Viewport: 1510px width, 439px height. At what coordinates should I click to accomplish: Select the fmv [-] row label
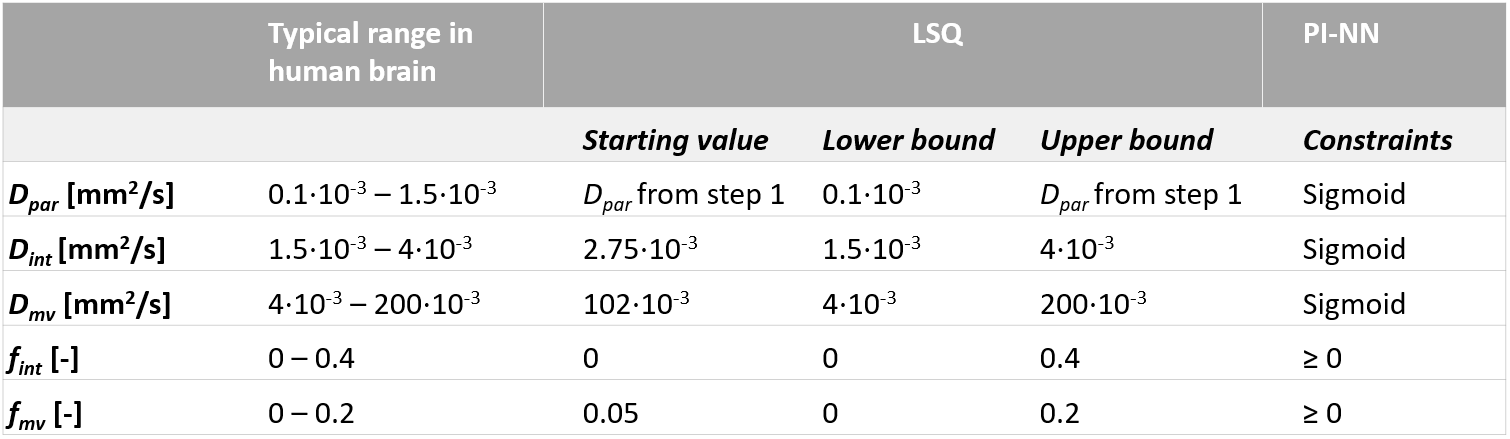[45, 413]
